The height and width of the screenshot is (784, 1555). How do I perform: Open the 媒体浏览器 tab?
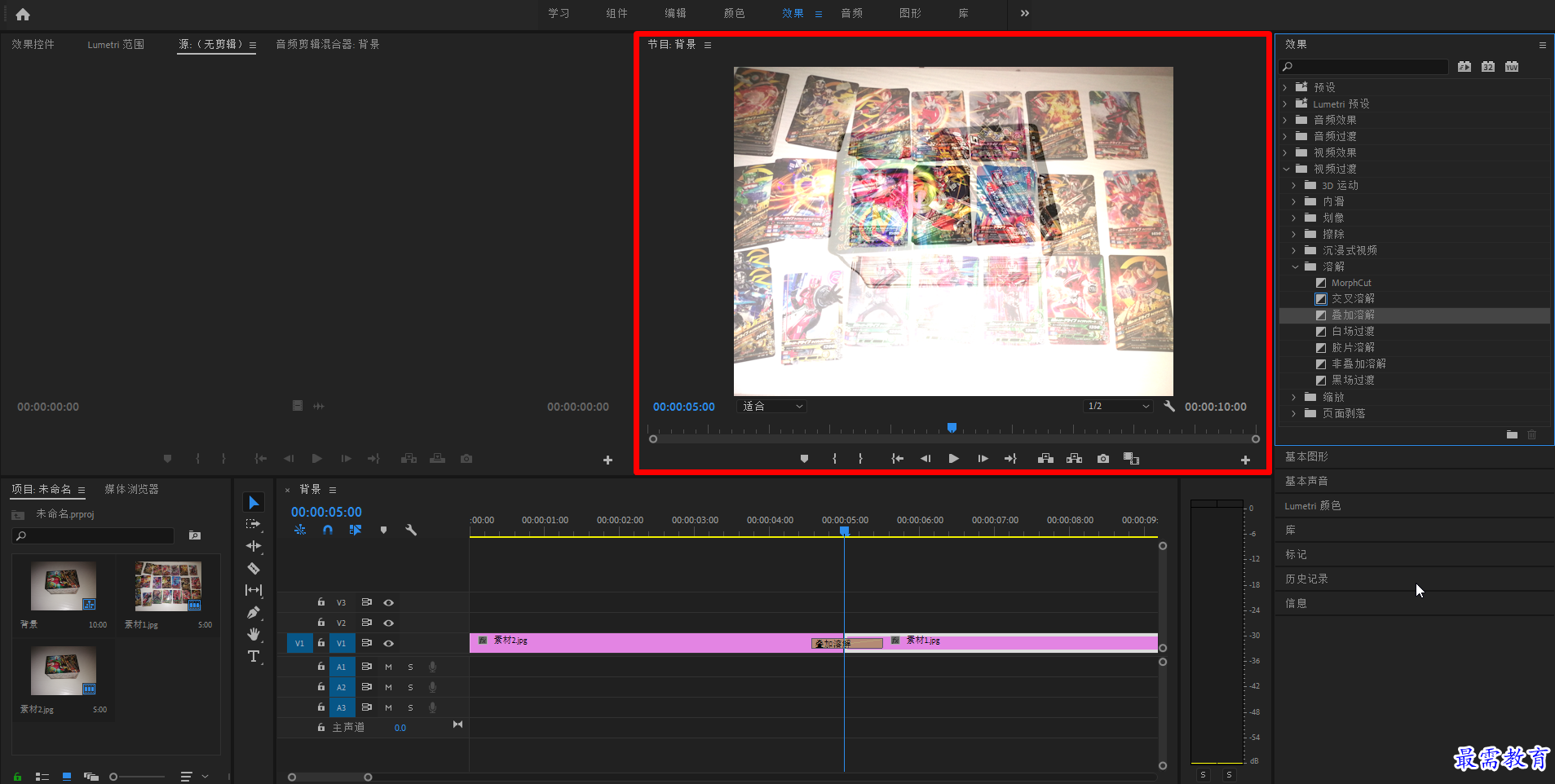click(x=131, y=489)
